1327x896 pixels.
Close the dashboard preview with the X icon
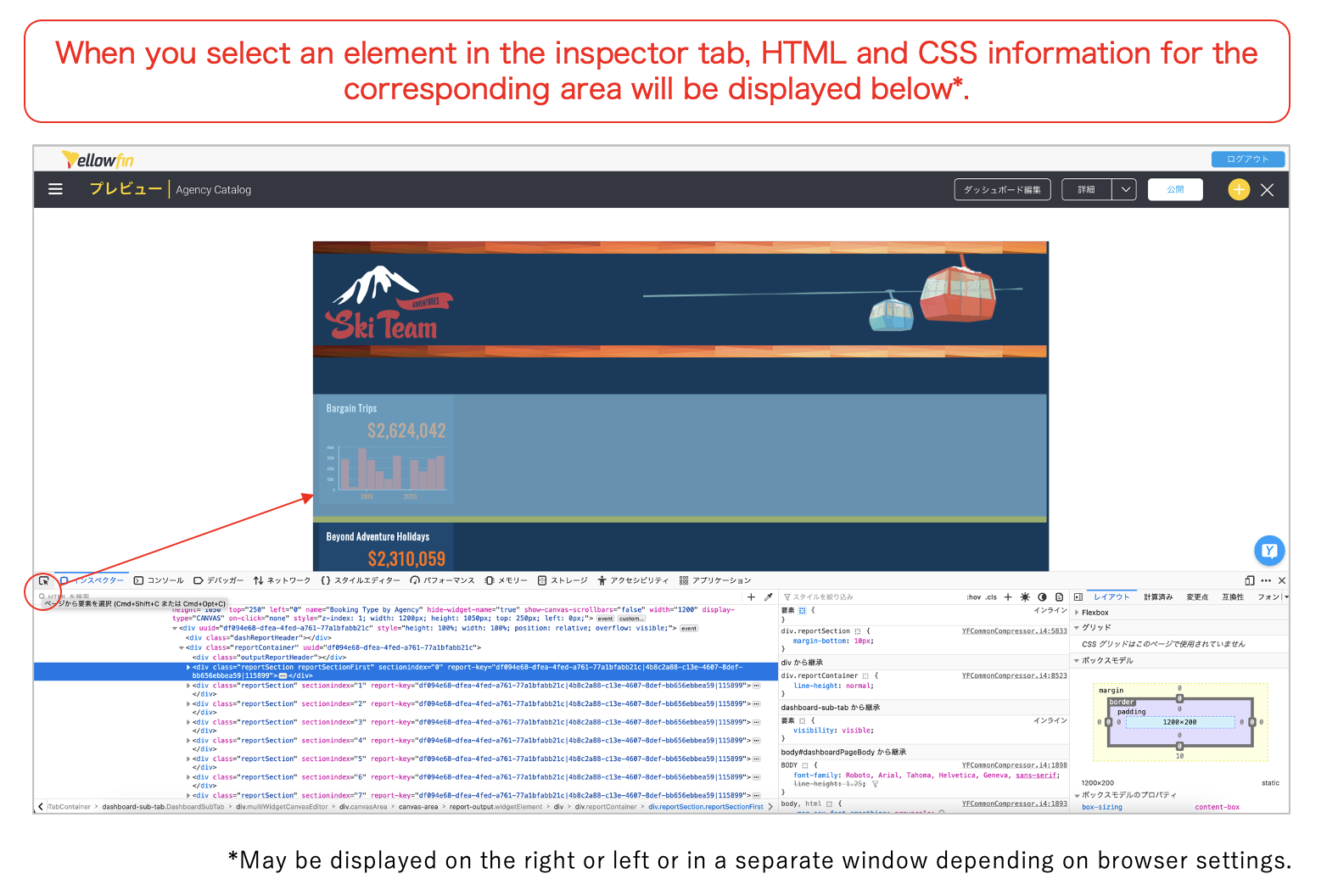pos(1267,190)
